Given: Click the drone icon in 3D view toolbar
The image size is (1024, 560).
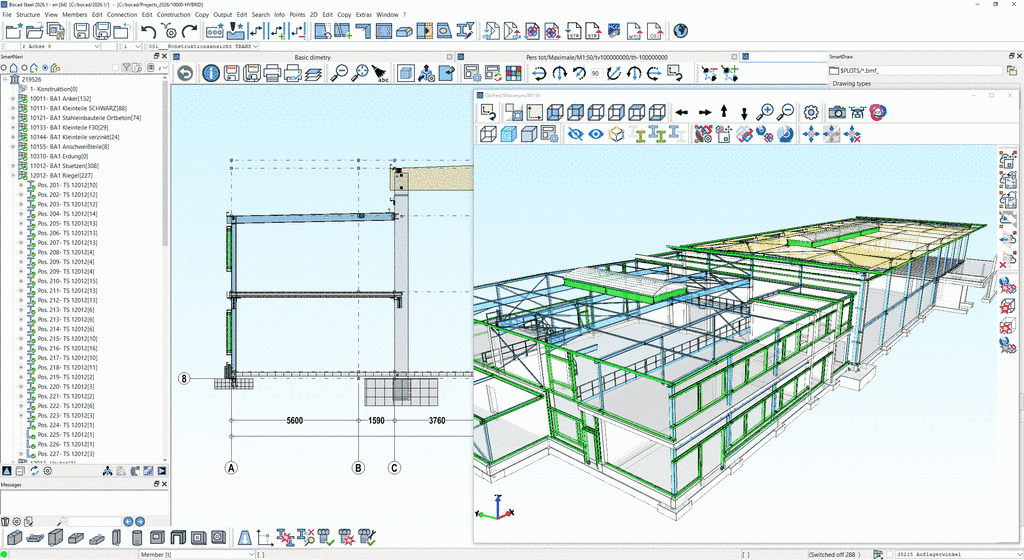Looking at the screenshot, I should click(857, 112).
